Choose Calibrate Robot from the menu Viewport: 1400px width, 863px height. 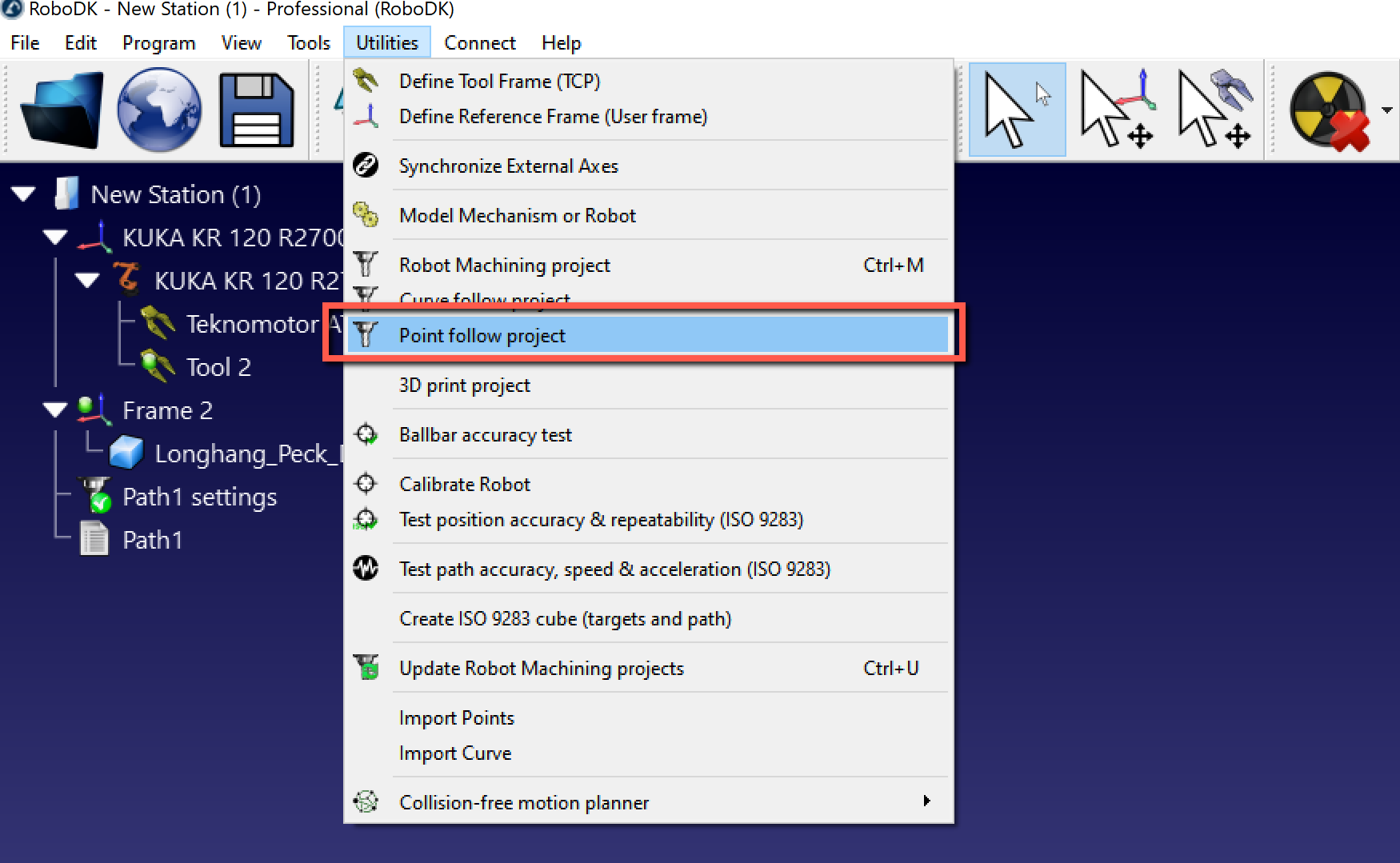(x=464, y=485)
